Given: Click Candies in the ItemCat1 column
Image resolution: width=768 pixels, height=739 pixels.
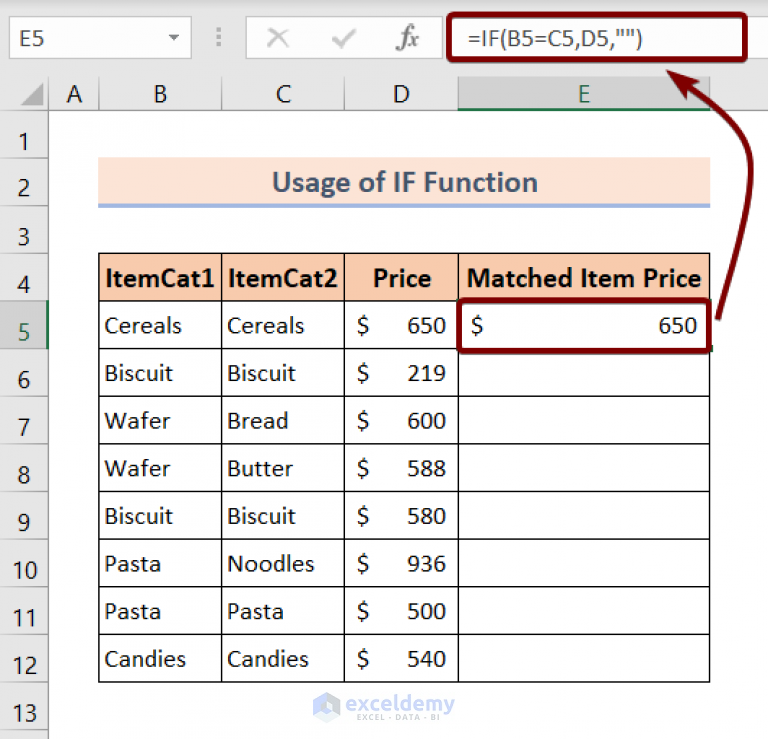Looking at the screenshot, I should coord(160,659).
